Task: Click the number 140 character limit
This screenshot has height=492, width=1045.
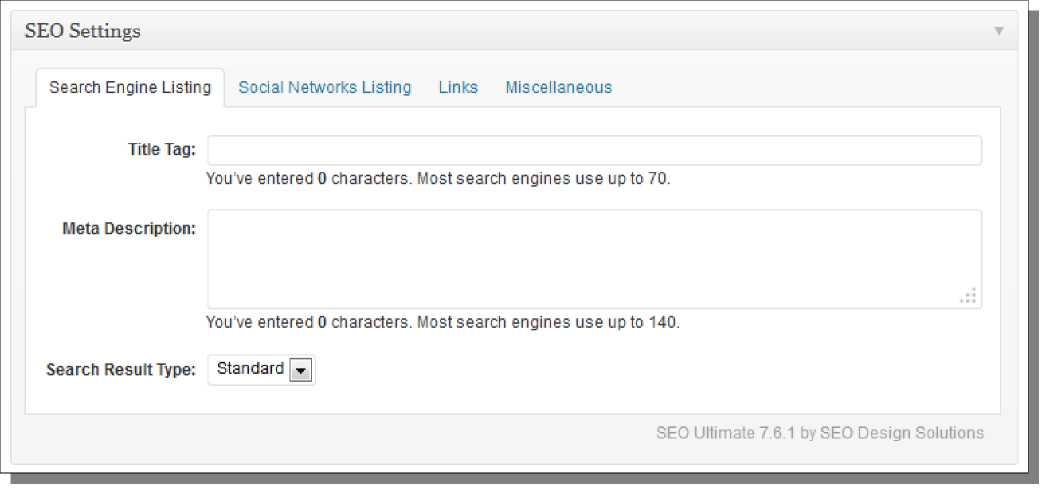Action: click(662, 323)
